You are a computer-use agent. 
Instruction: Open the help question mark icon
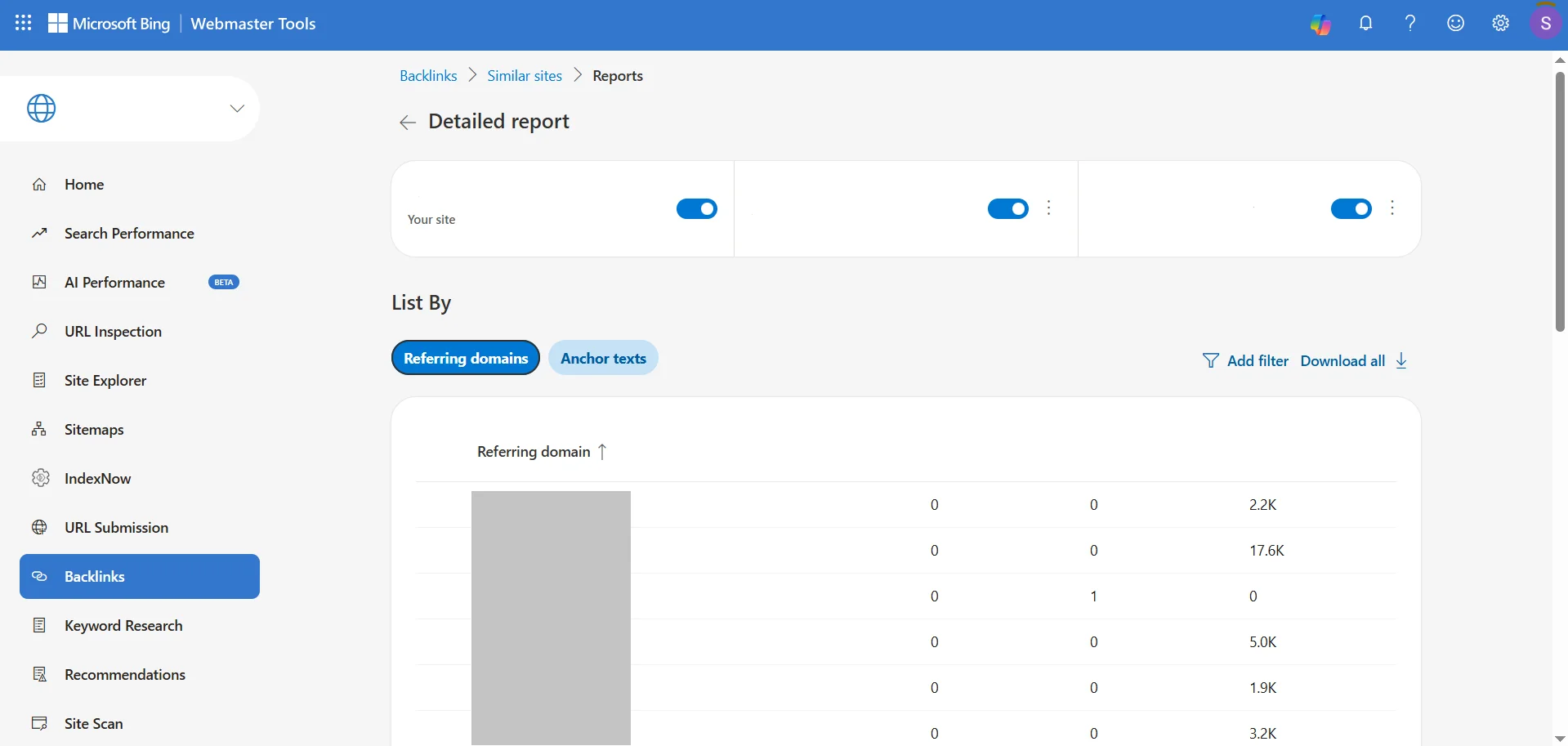[1410, 24]
